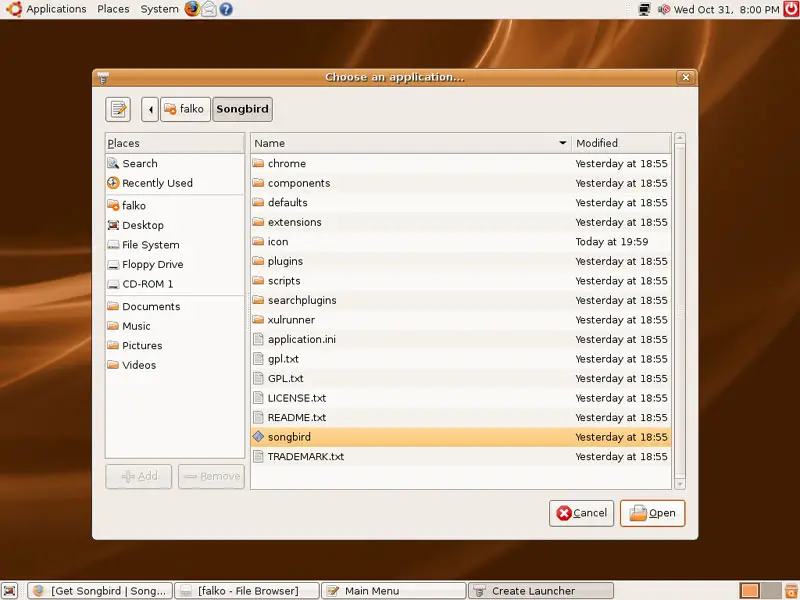The image size is (800, 600).
Task: Open the Places menu in top panel
Action: pyautogui.click(x=113, y=9)
